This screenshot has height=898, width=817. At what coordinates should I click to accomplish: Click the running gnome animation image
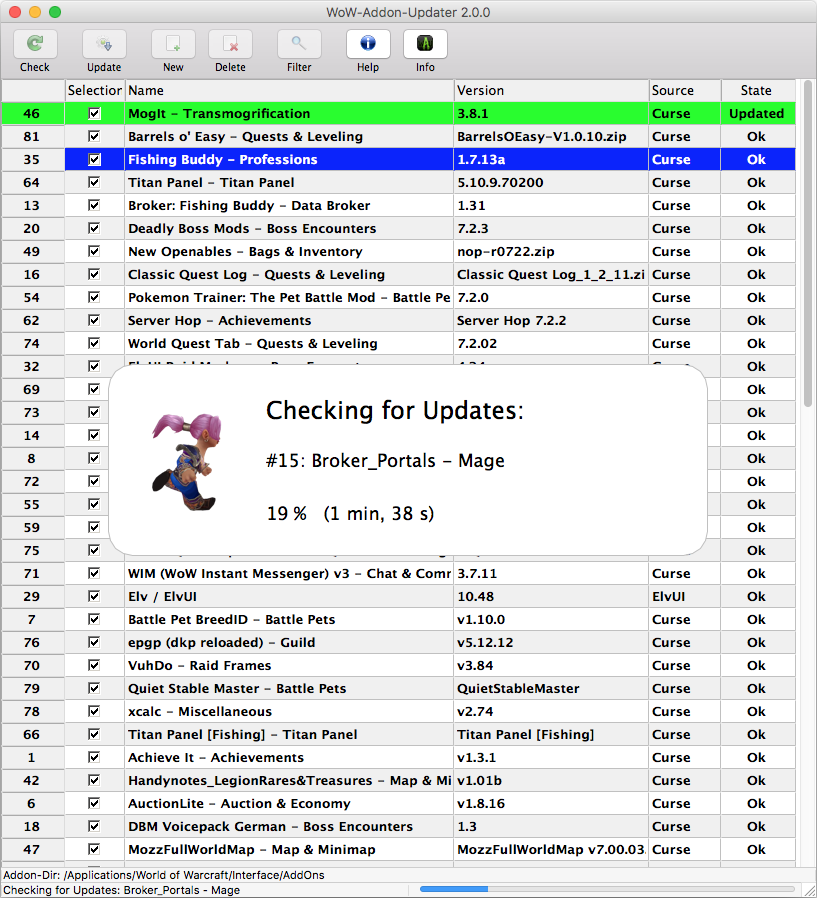[187, 461]
